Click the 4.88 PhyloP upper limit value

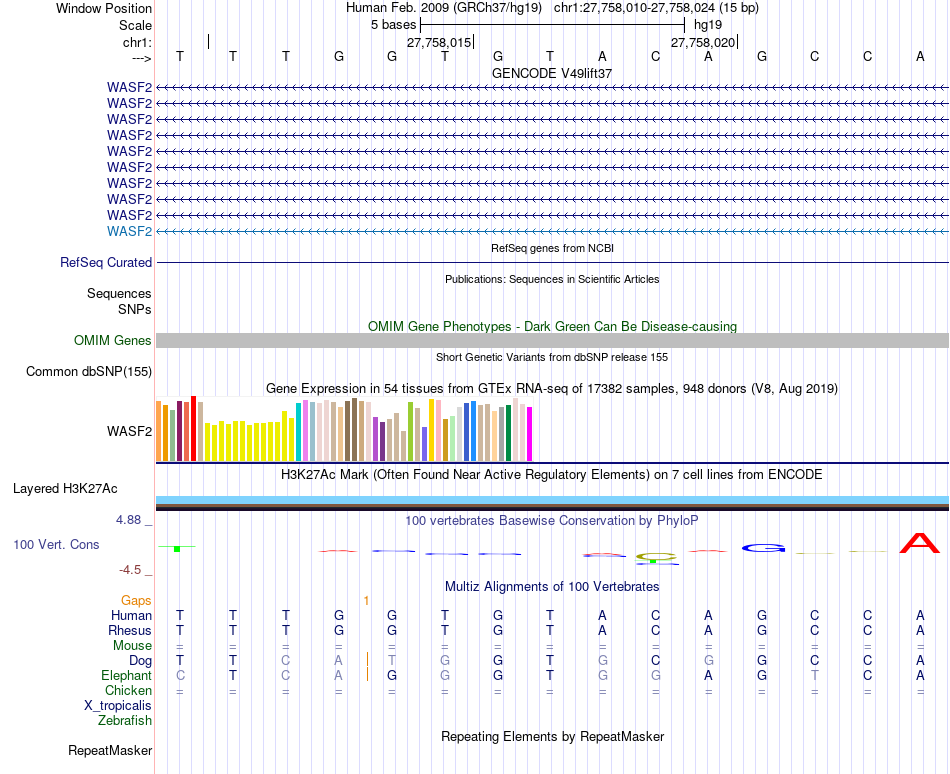click(128, 520)
